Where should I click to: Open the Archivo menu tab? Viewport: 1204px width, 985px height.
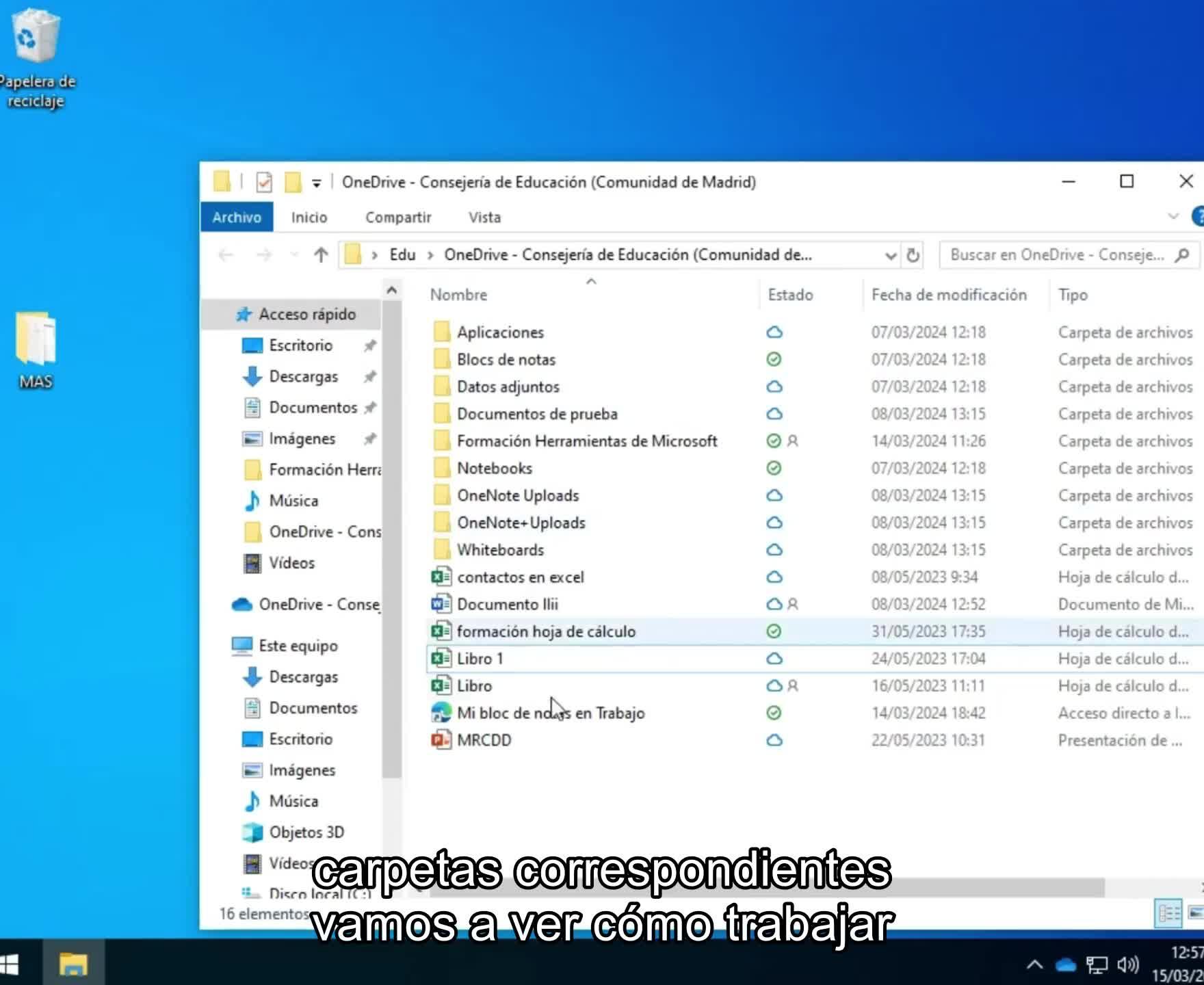pyautogui.click(x=237, y=218)
